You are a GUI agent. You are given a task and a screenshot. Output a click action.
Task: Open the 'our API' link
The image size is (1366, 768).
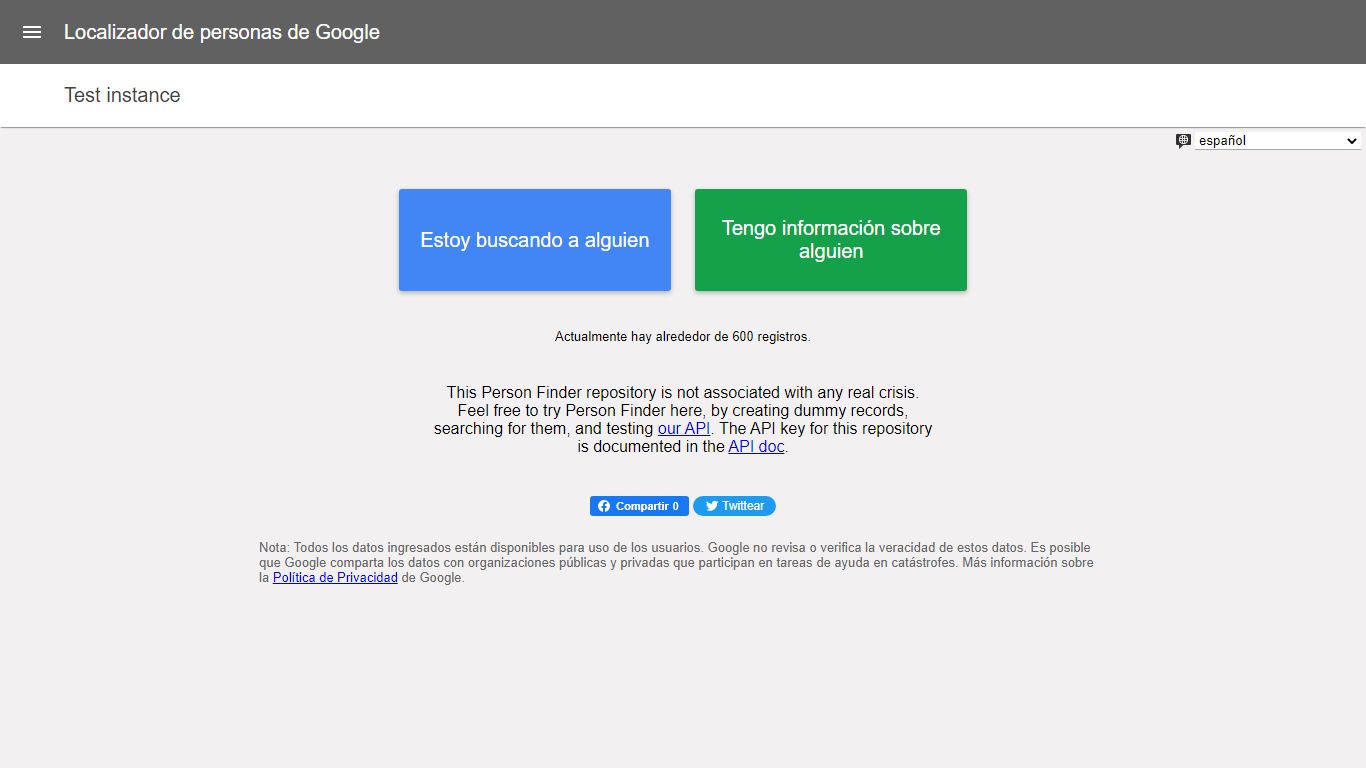click(x=684, y=428)
